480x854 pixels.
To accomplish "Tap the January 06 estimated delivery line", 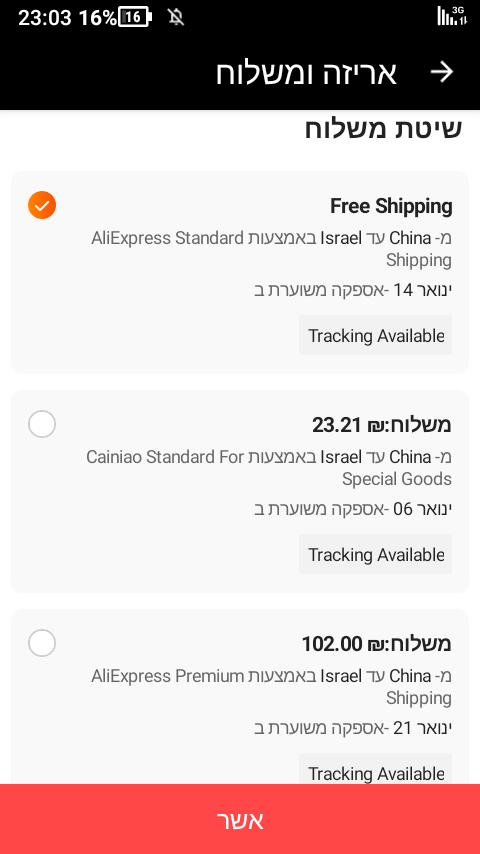I will pyautogui.click(x=353, y=509).
